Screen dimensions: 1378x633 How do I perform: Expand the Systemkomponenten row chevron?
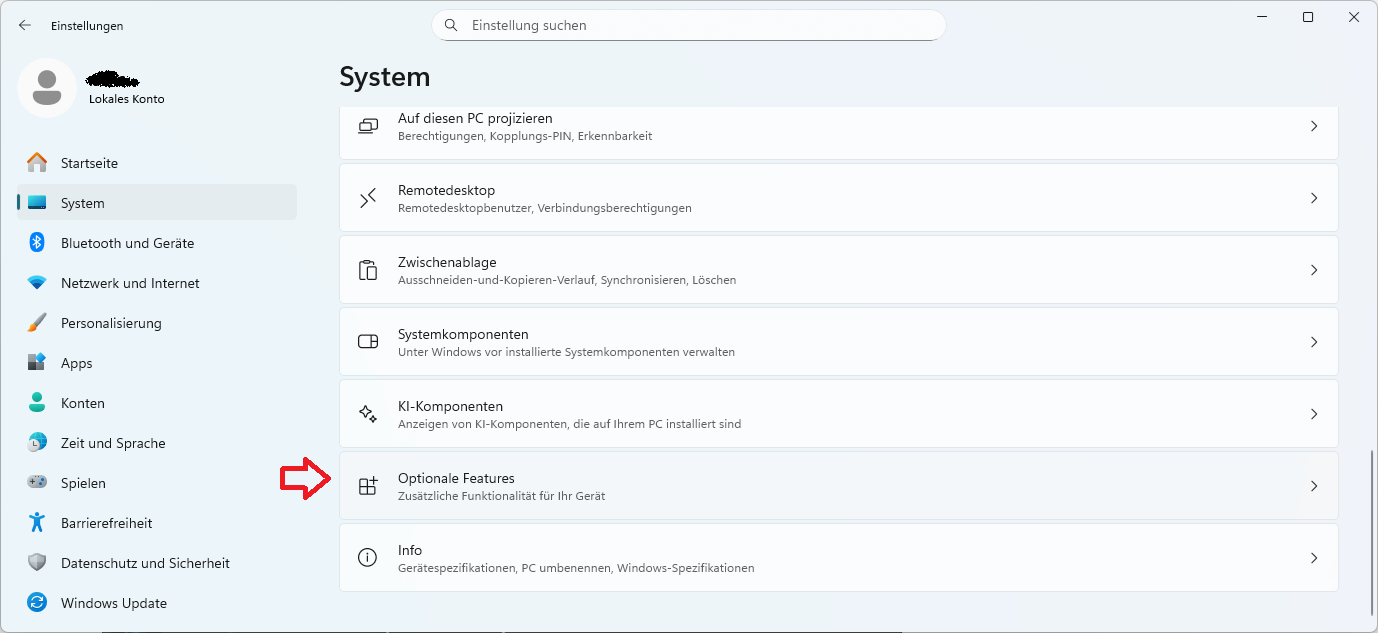[1314, 341]
